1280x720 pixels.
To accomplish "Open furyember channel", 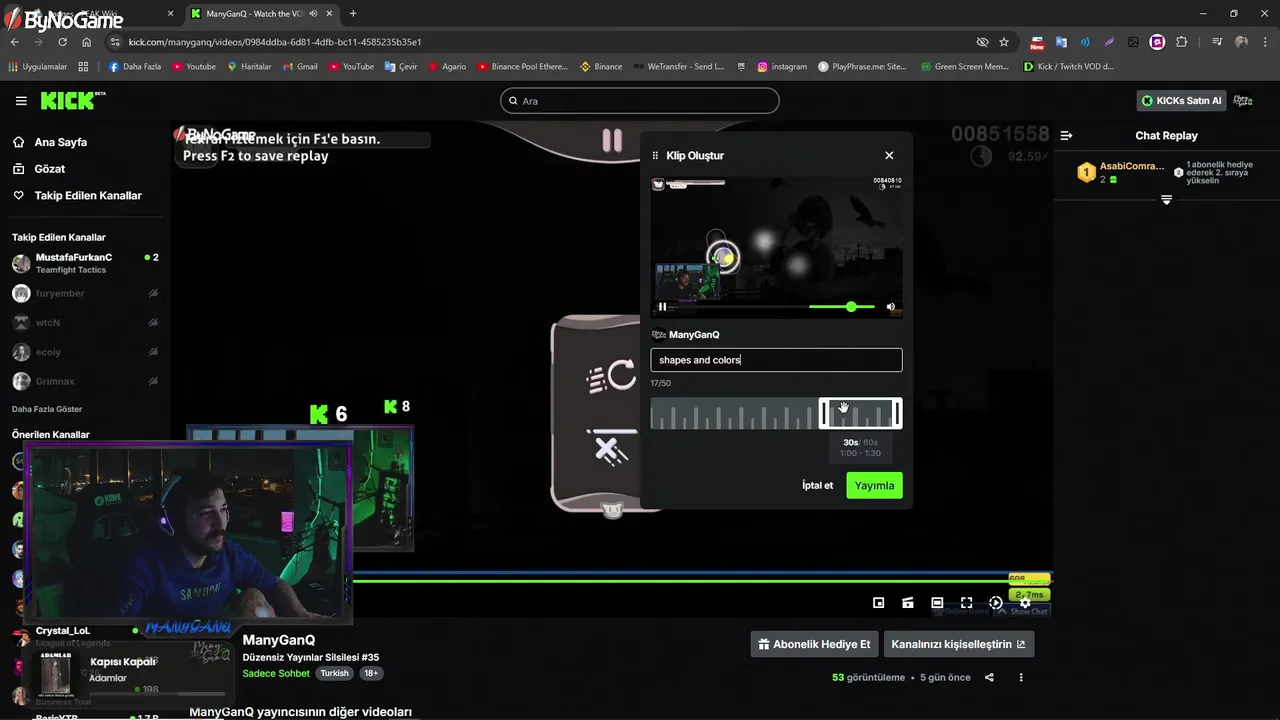I will (85, 293).
